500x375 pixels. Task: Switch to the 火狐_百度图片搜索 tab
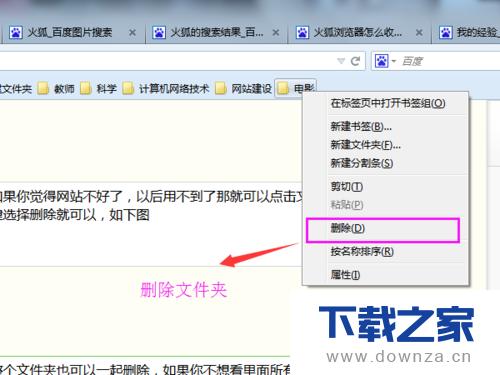(x=73, y=33)
